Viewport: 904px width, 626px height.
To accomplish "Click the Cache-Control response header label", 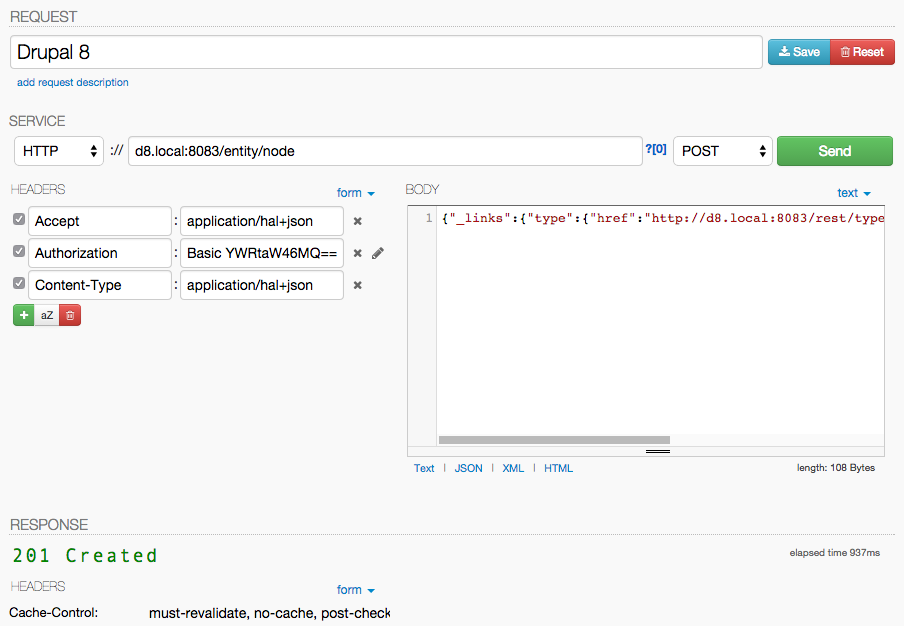I will point(54,613).
